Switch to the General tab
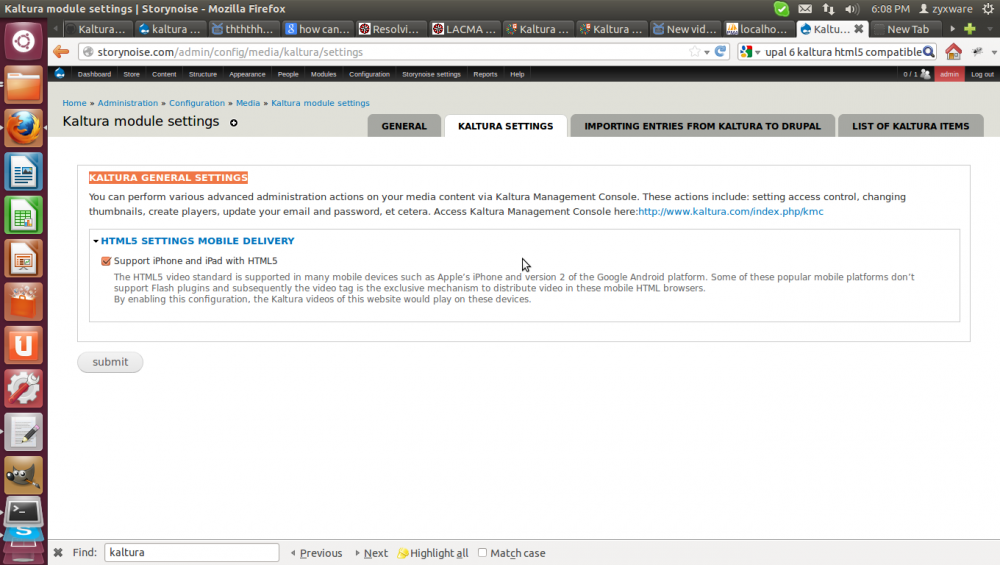Image resolution: width=1000 pixels, height=565 pixels. pyautogui.click(x=404, y=126)
